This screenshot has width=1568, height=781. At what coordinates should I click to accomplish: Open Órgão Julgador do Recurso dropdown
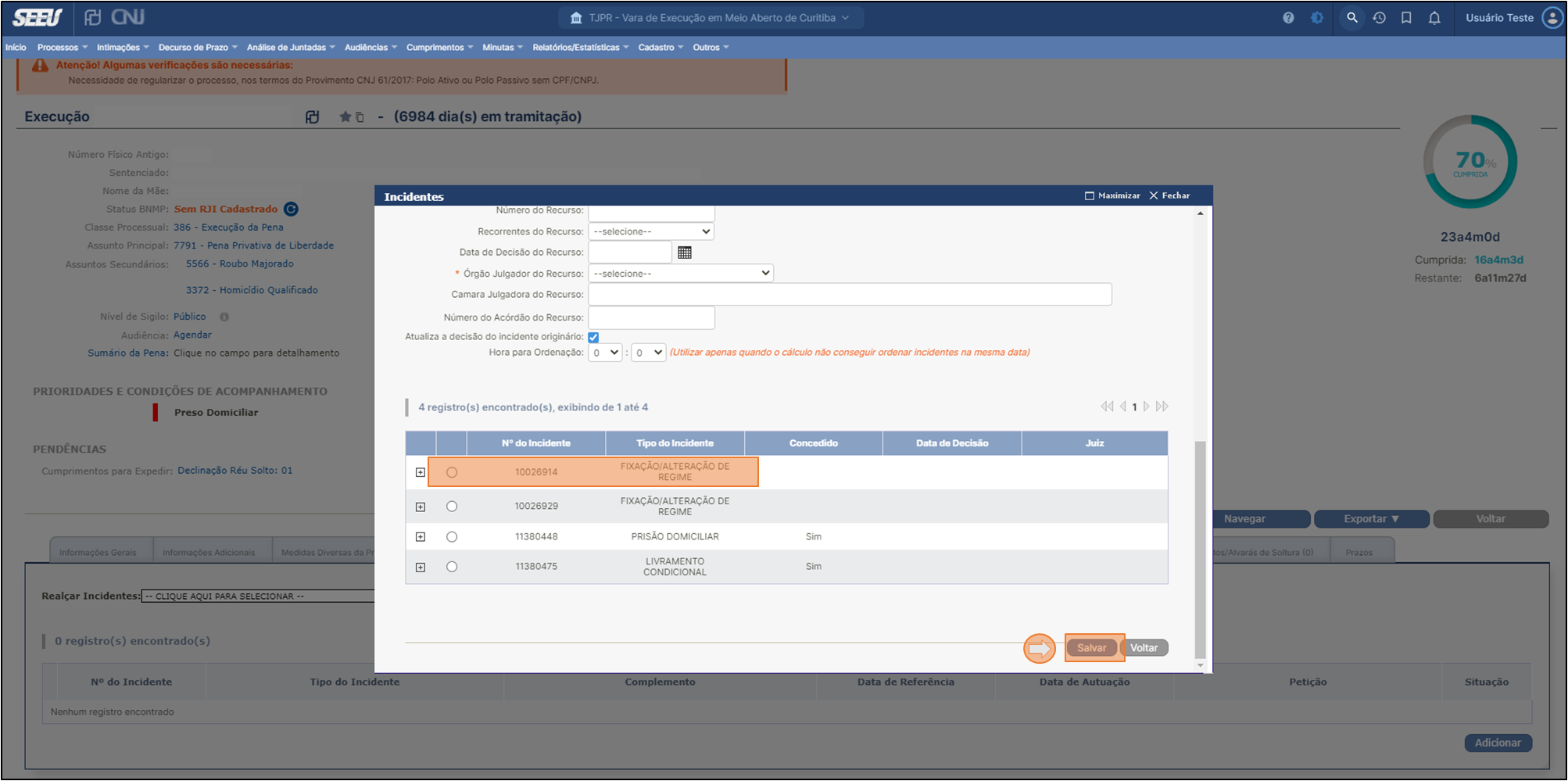pyautogui.click(x=681, y=274)
